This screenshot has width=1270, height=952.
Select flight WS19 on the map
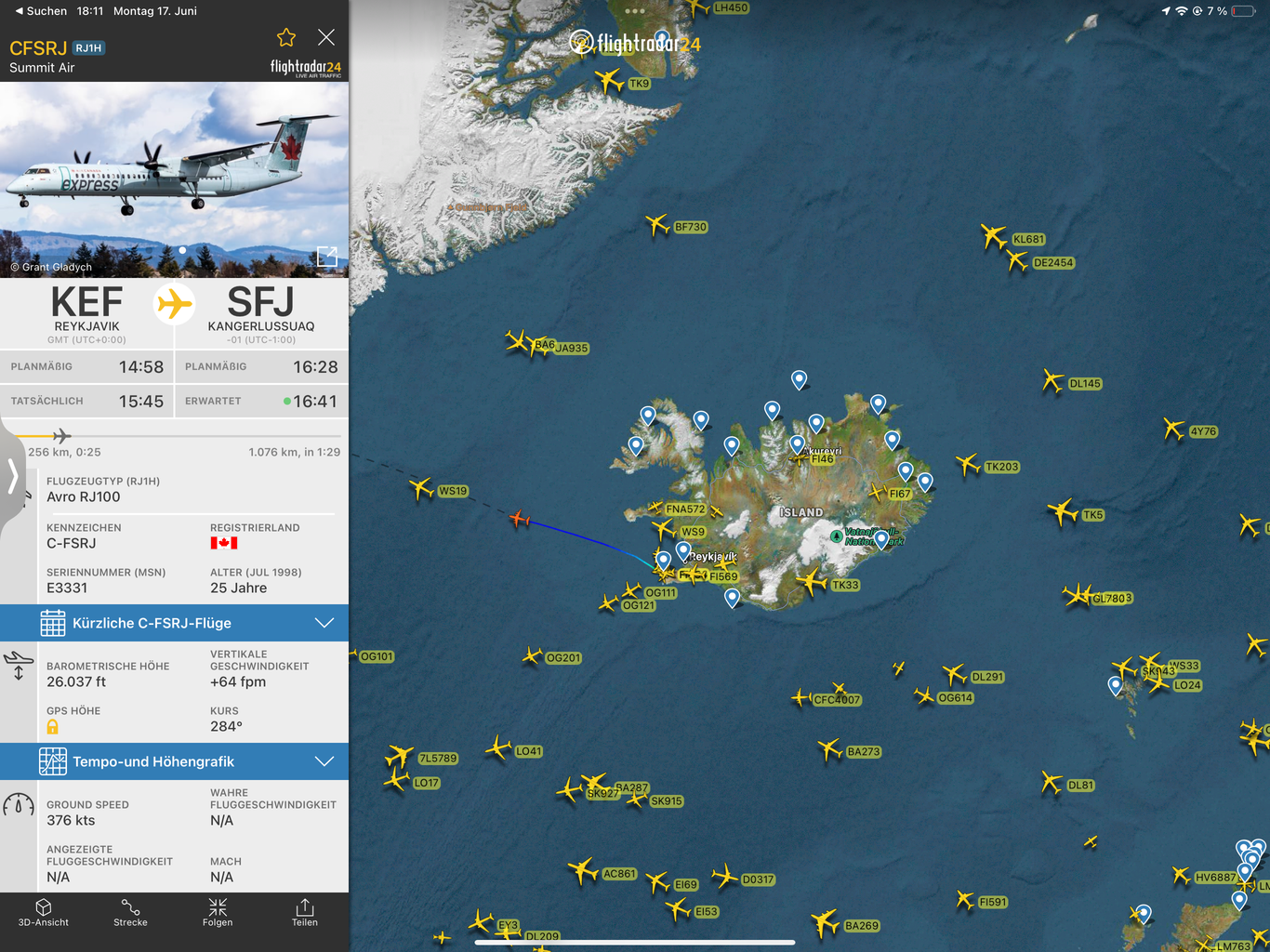click(421, 487)
